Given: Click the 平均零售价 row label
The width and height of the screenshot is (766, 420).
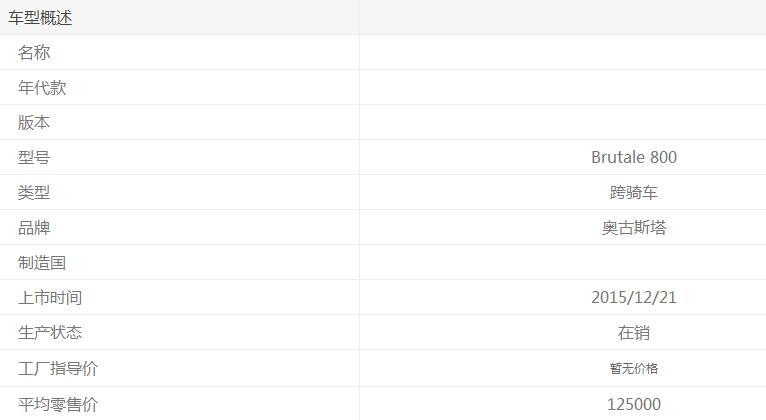Looking at the screenshot, I should (x=58, y=405).
